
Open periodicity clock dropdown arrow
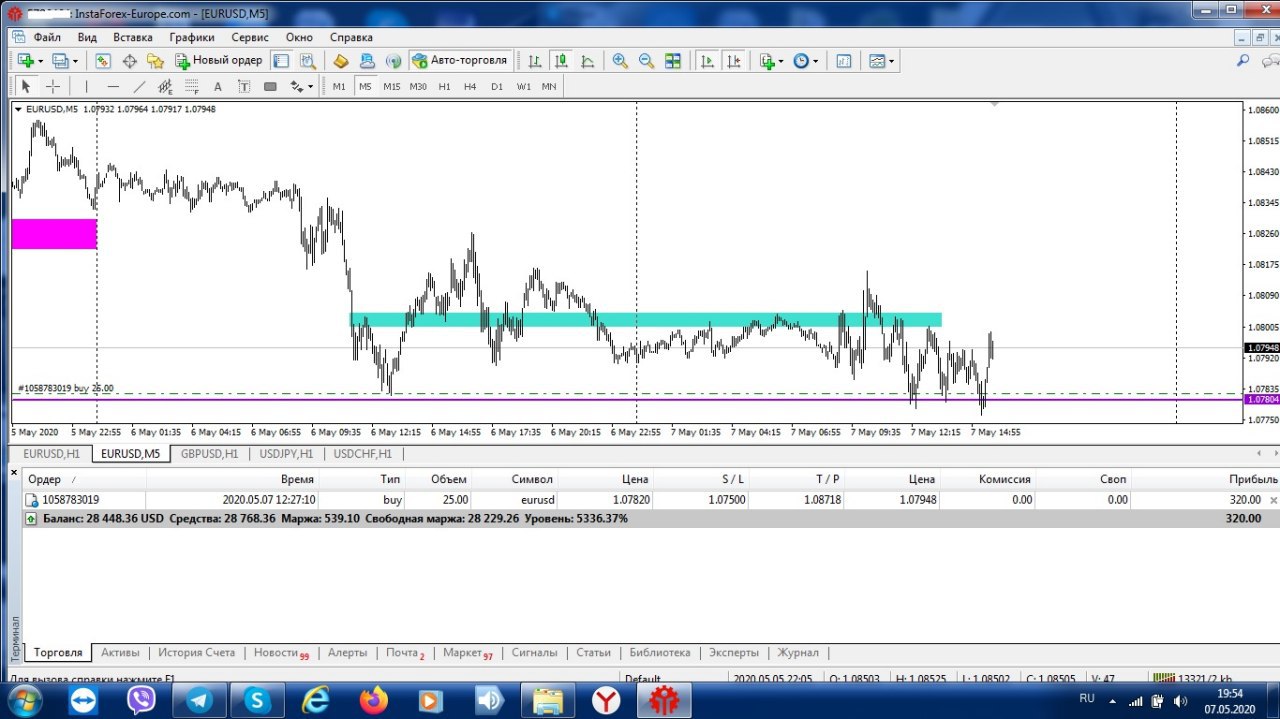[x=815, y=61]
